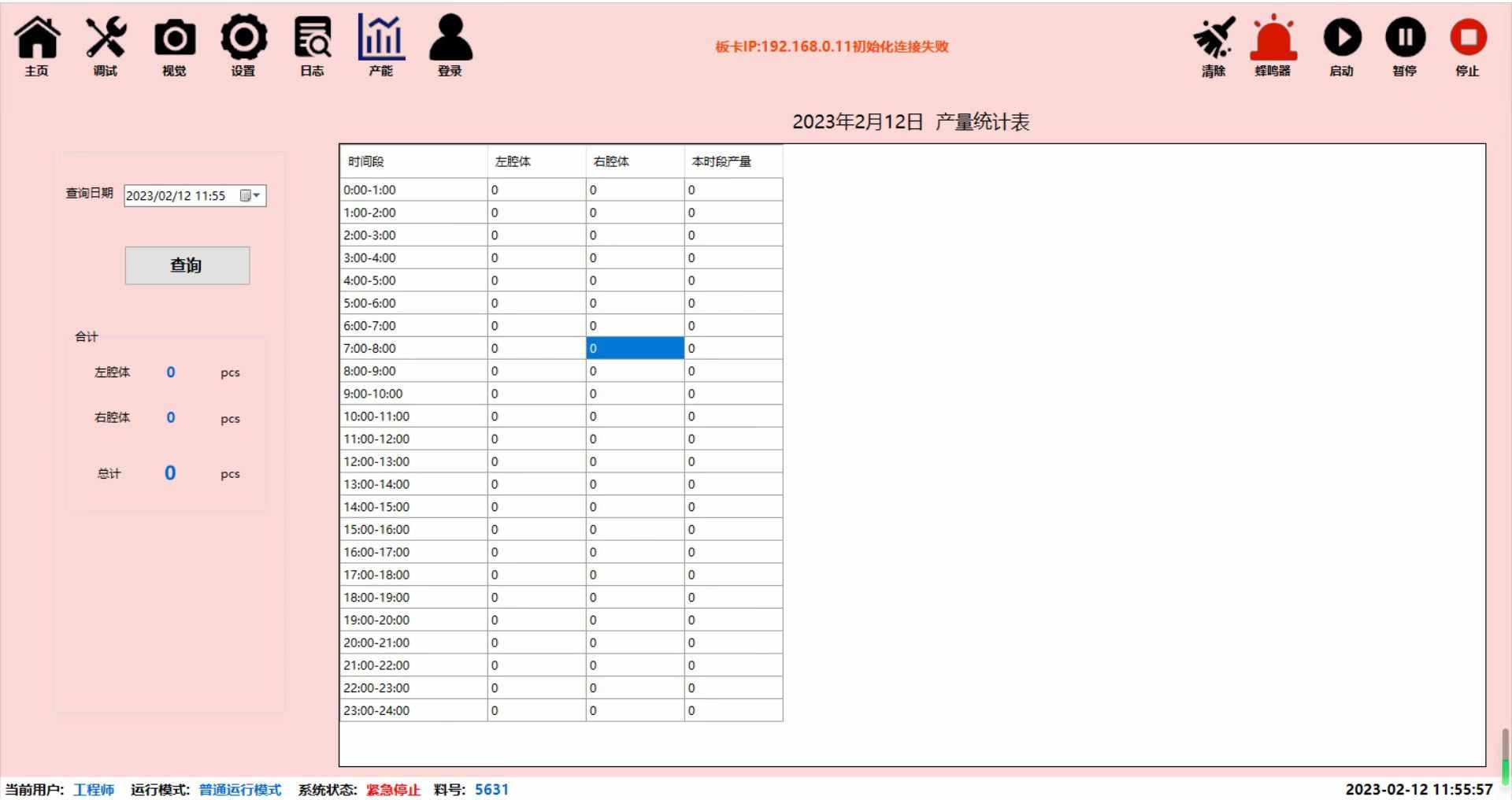Select 本时段产量 cell in row 6:00-7:00
This screenshot has height=800, width=1512.
[734, 325]
